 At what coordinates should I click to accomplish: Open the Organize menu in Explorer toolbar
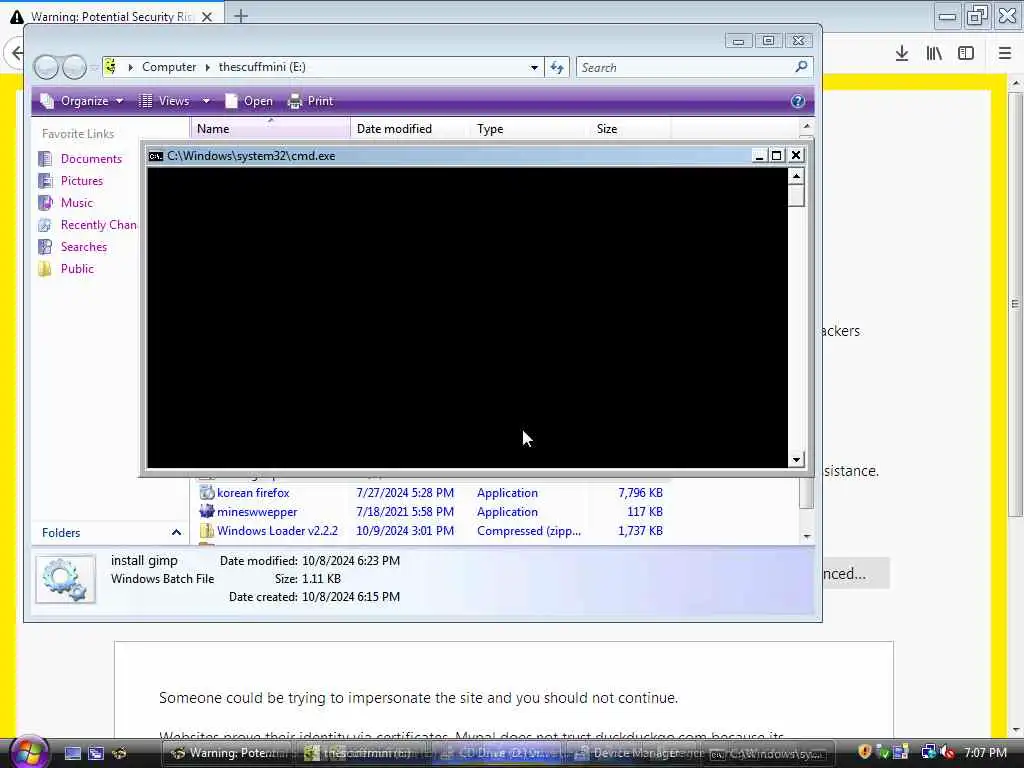[x=82, y=101]
